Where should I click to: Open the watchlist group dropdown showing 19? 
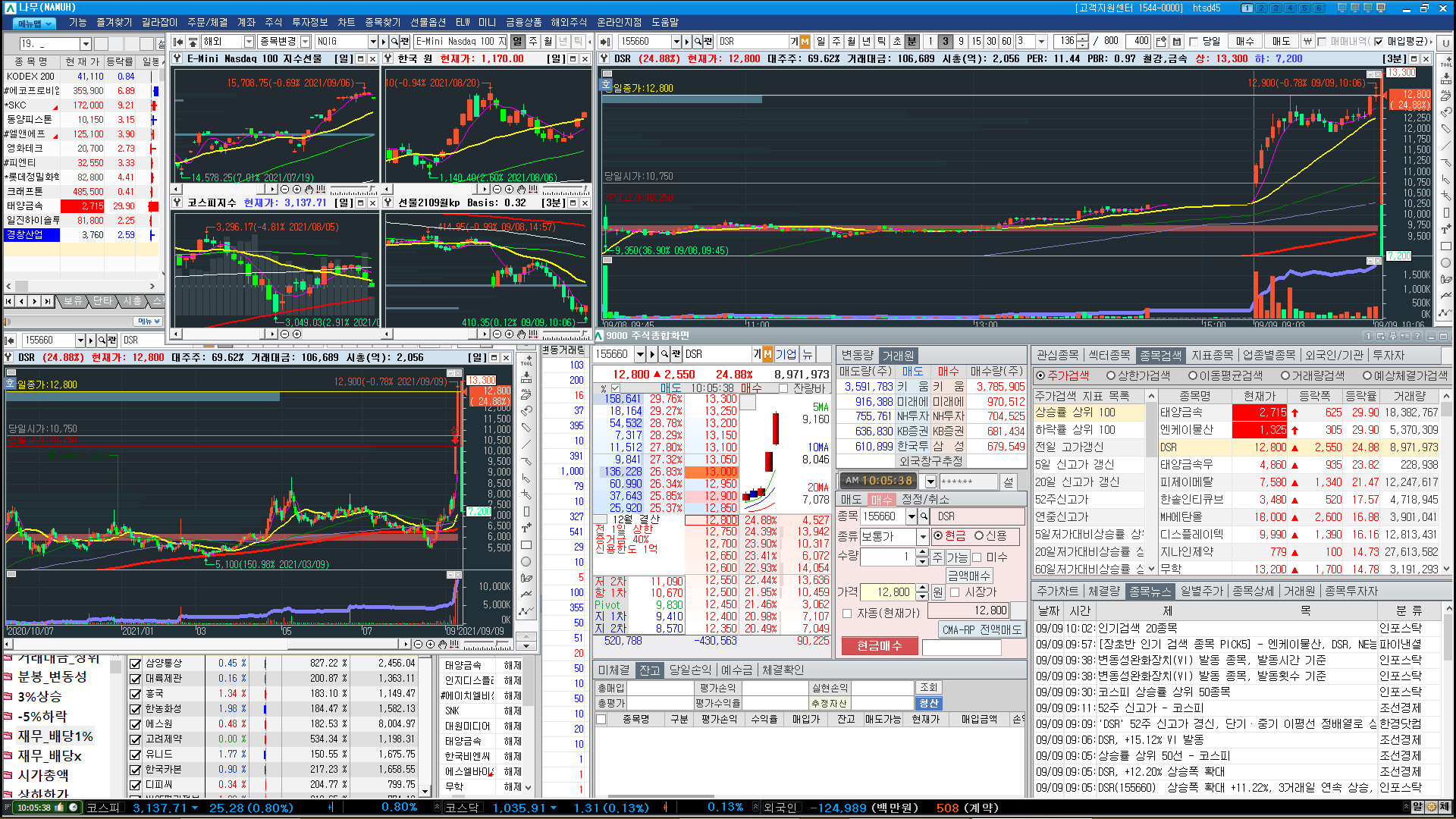coord(86,44)
